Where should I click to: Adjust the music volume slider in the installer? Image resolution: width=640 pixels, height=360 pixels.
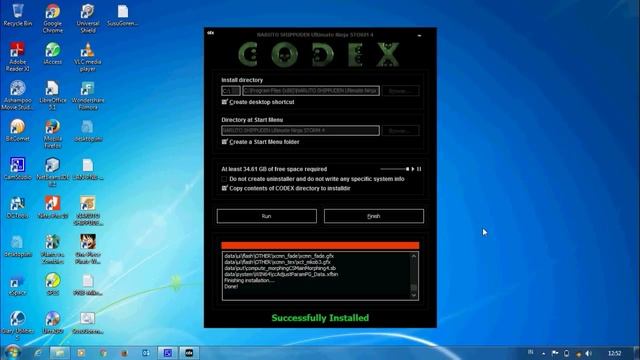[394, 169]
